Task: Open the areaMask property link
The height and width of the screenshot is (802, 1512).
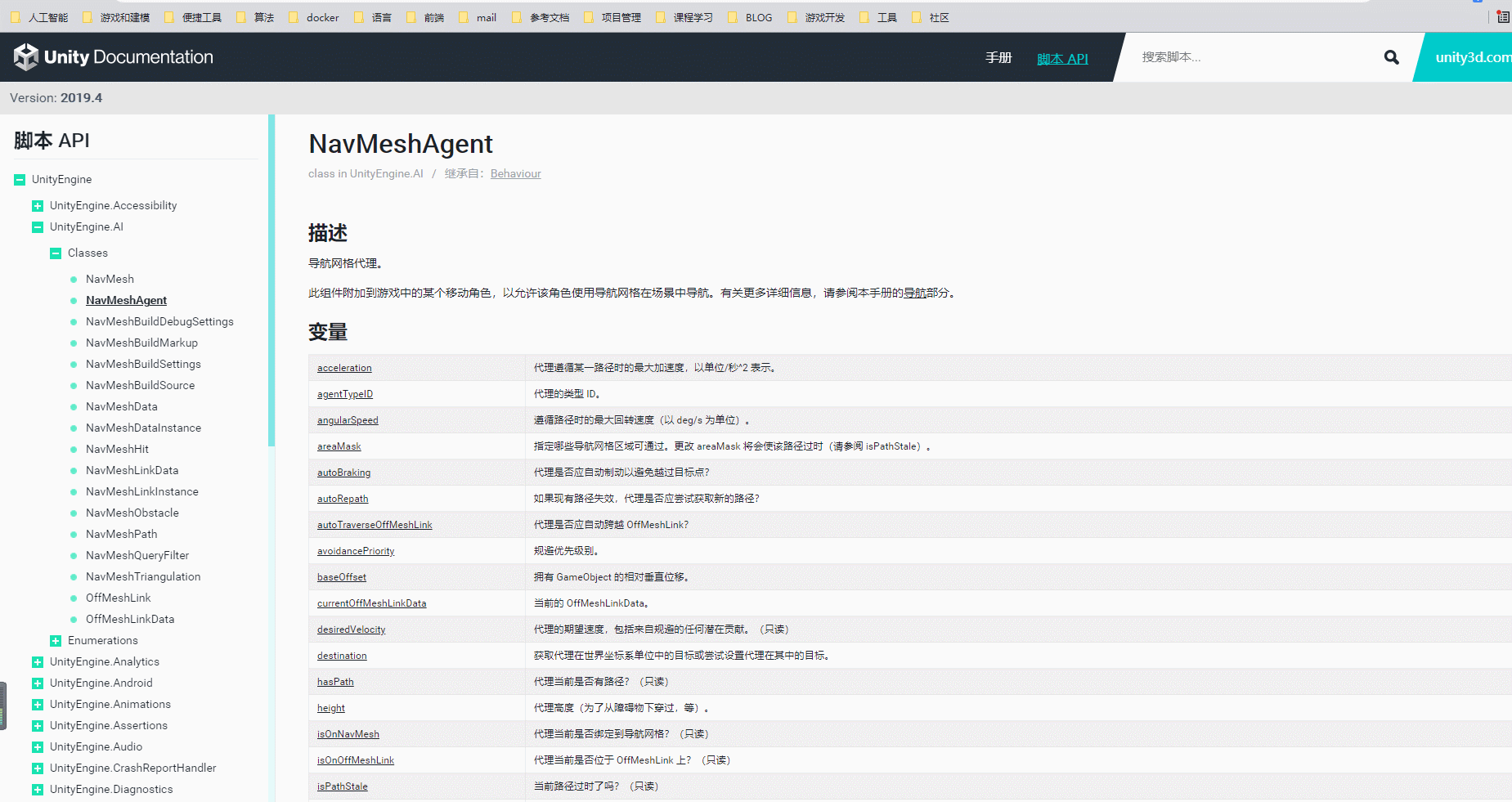Action: (x=339, y=446)
